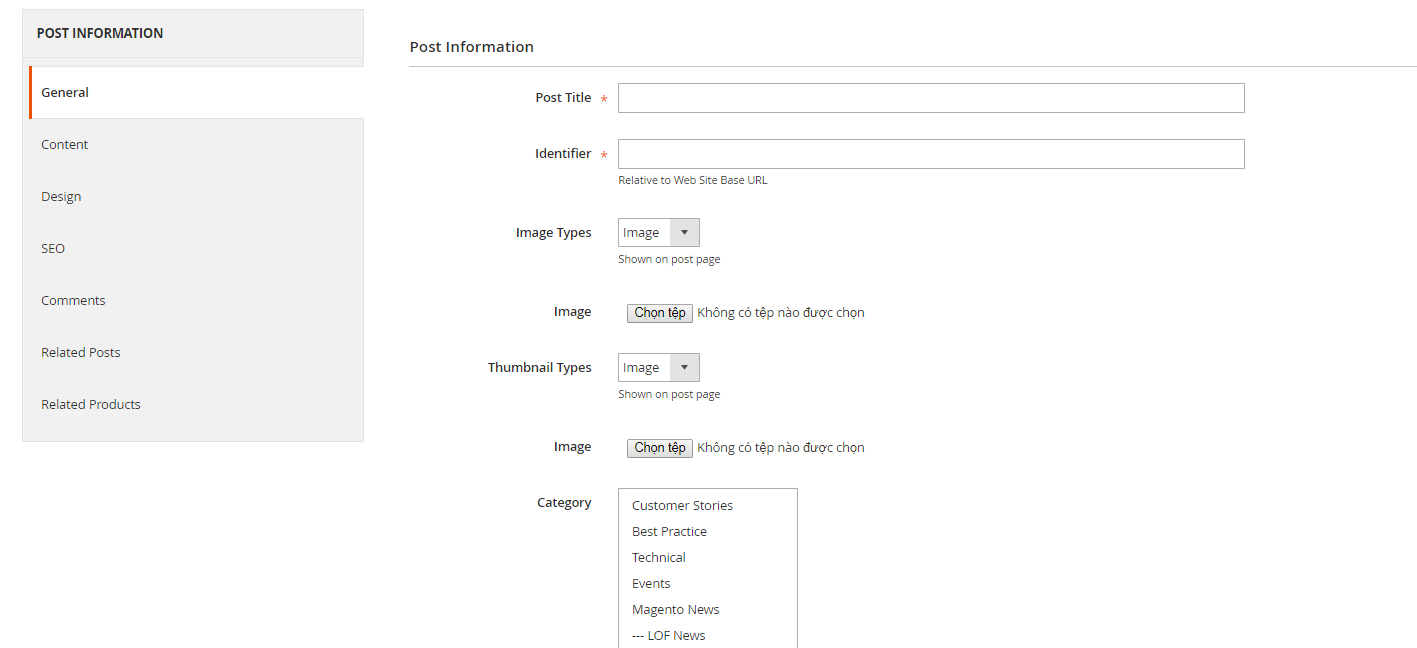Viewport: 1417px width, 648px height.
Task: Choose a file under Image Types
Action: point(660,313)
